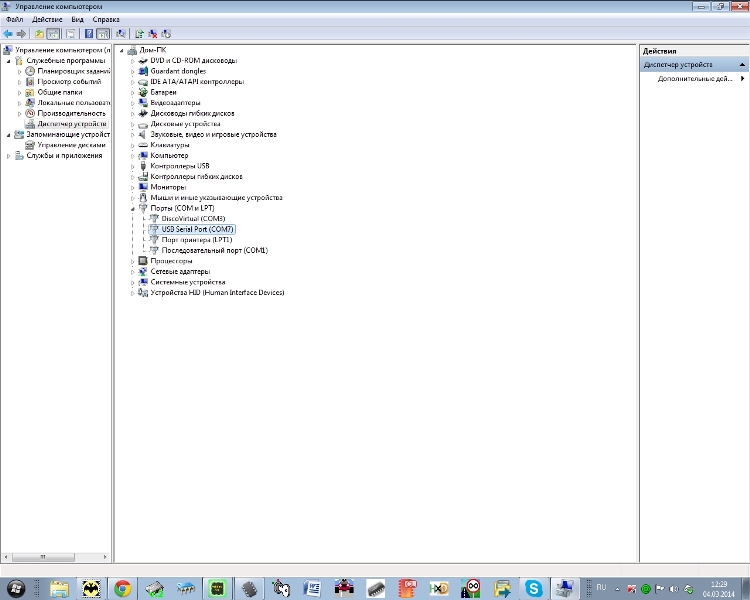This screenshot has width=750, height=600.
Task: Click Дополнительные действия in Actions pane
Action: [695, 78]
